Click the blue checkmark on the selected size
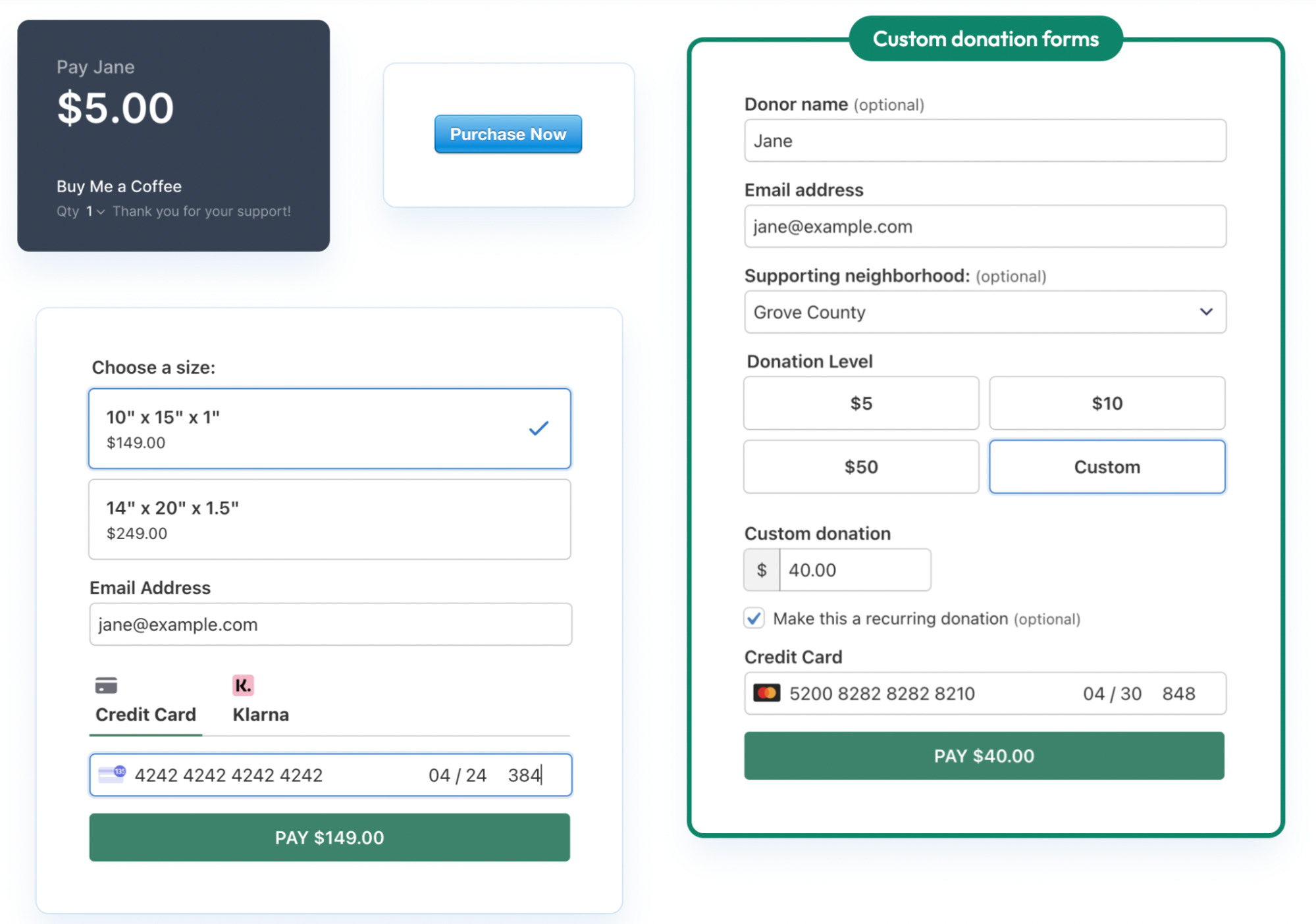This screenshot has height=924, width=1316. [x=538, y=428]
